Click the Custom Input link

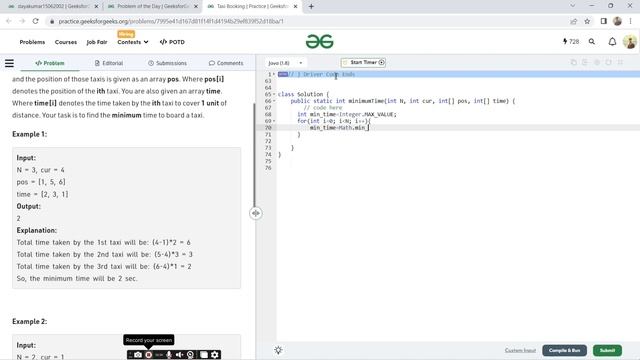coord(520,350)
